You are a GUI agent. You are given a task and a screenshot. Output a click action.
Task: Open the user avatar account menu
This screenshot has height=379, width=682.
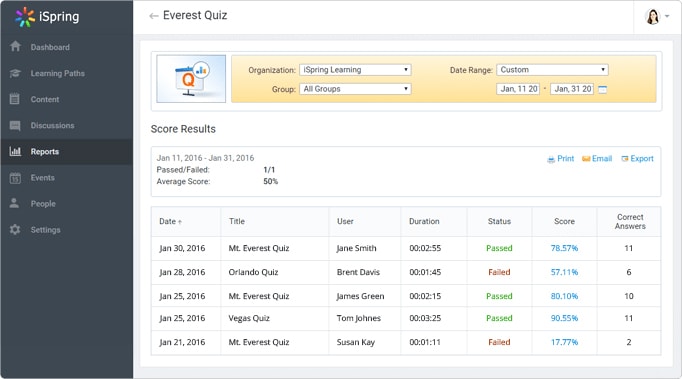click(656, 17)
